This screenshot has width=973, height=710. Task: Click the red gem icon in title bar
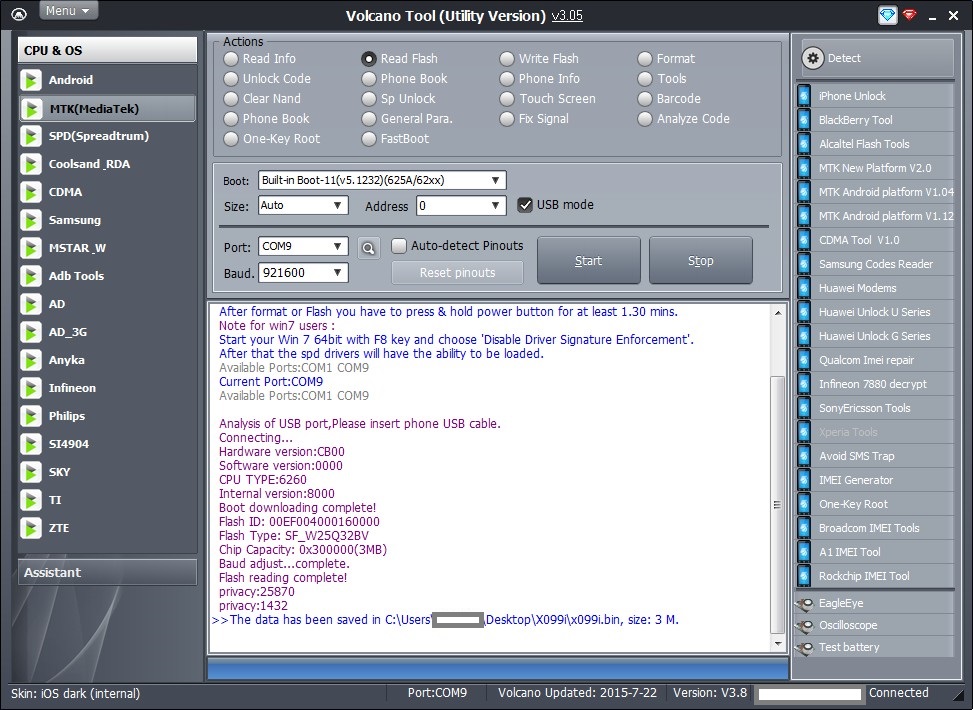910,14
